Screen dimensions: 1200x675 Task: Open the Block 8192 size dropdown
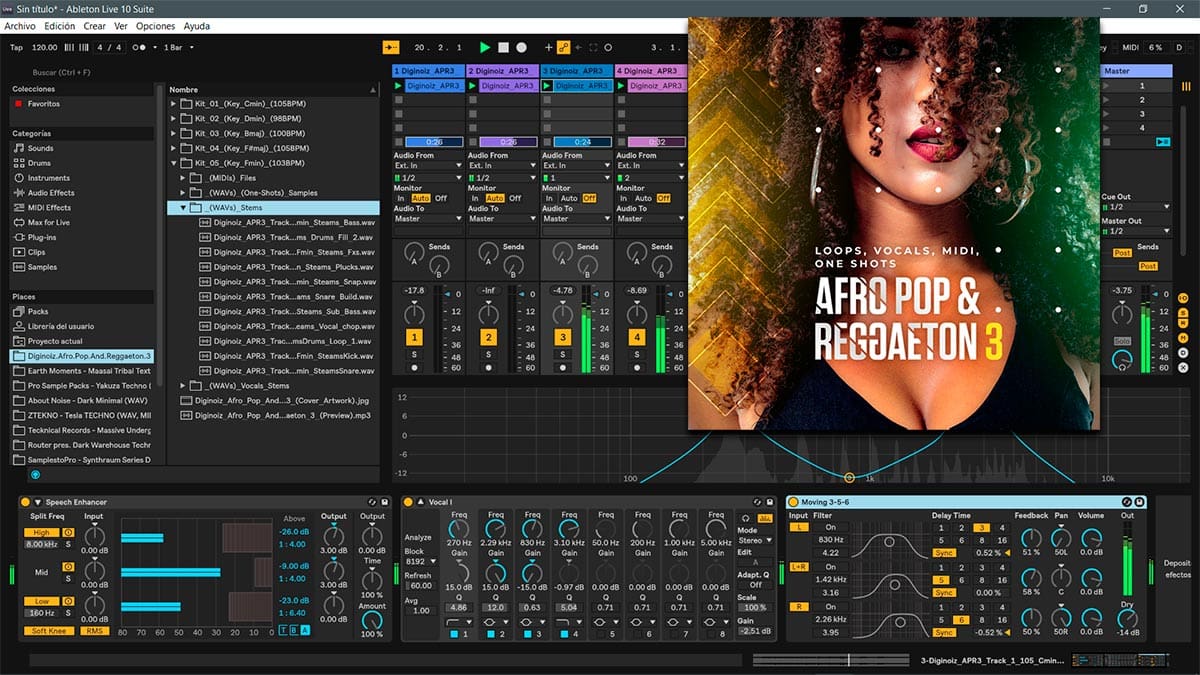pyautogui.click(x=419, y=562)
